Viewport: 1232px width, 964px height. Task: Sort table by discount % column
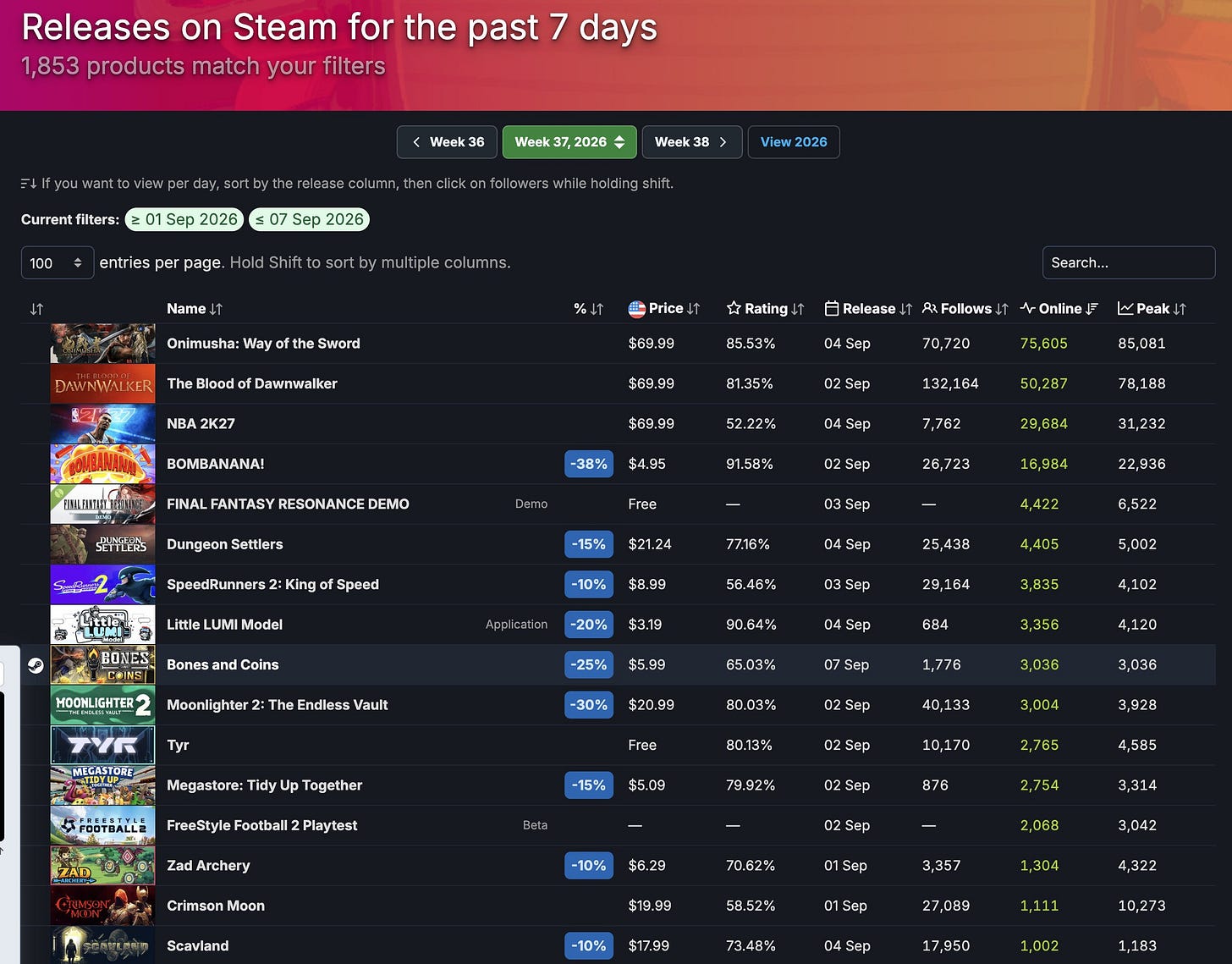pyautogui.click(x=589, y=309)
